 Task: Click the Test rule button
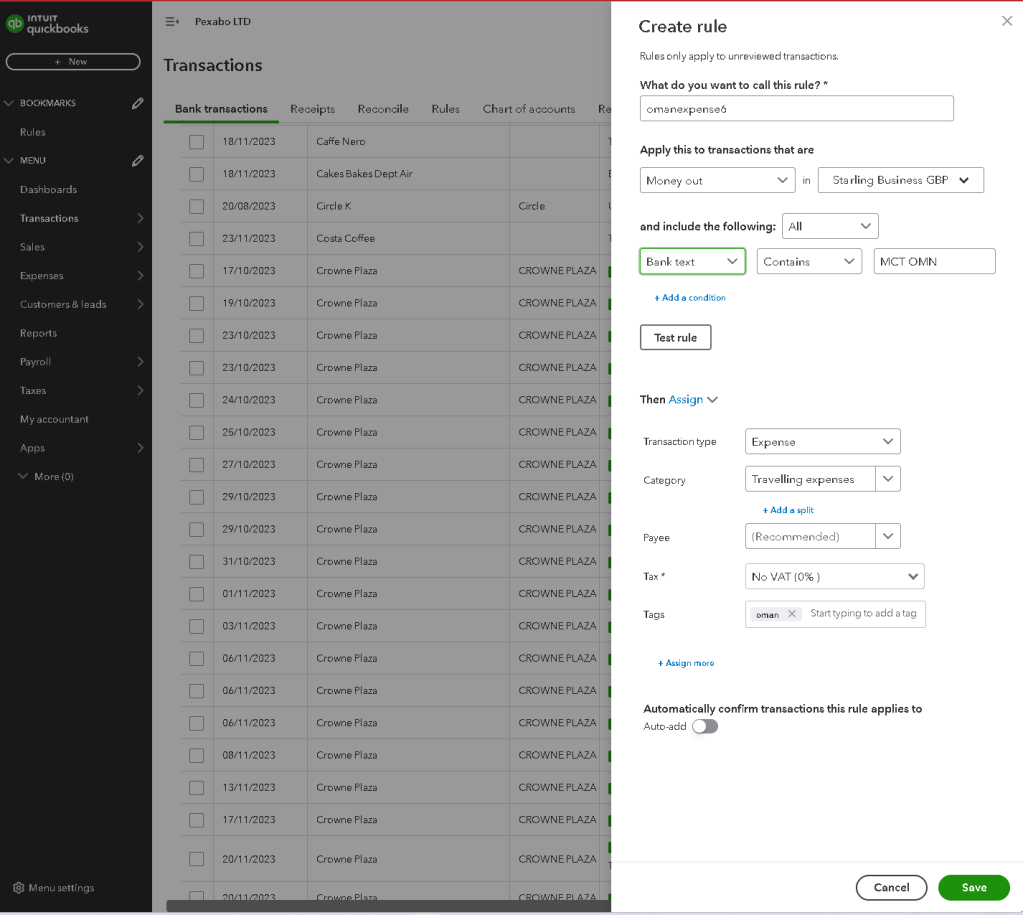[x=675, y=337]
